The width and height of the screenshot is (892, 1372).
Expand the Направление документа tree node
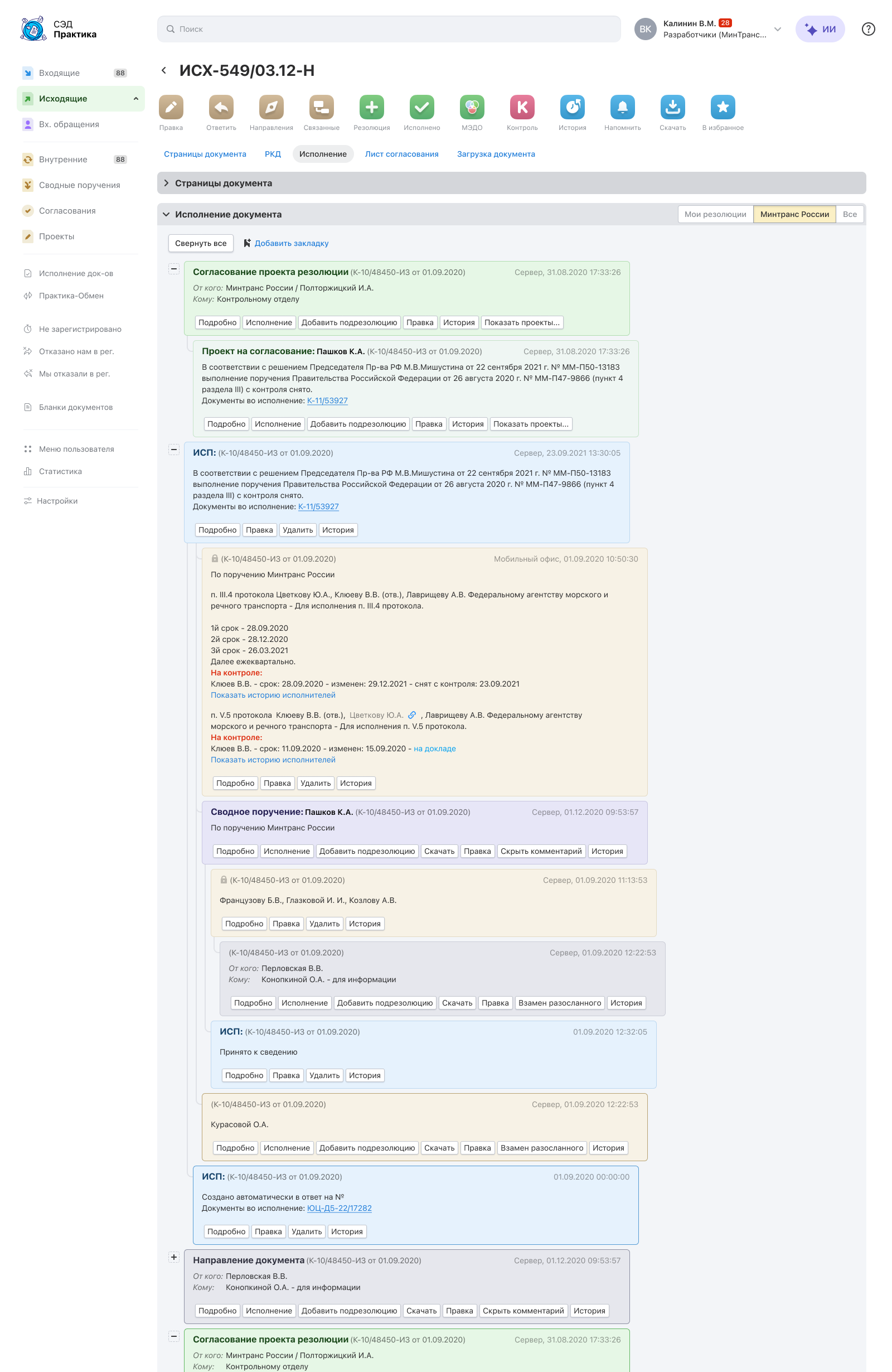[174, 1257]
